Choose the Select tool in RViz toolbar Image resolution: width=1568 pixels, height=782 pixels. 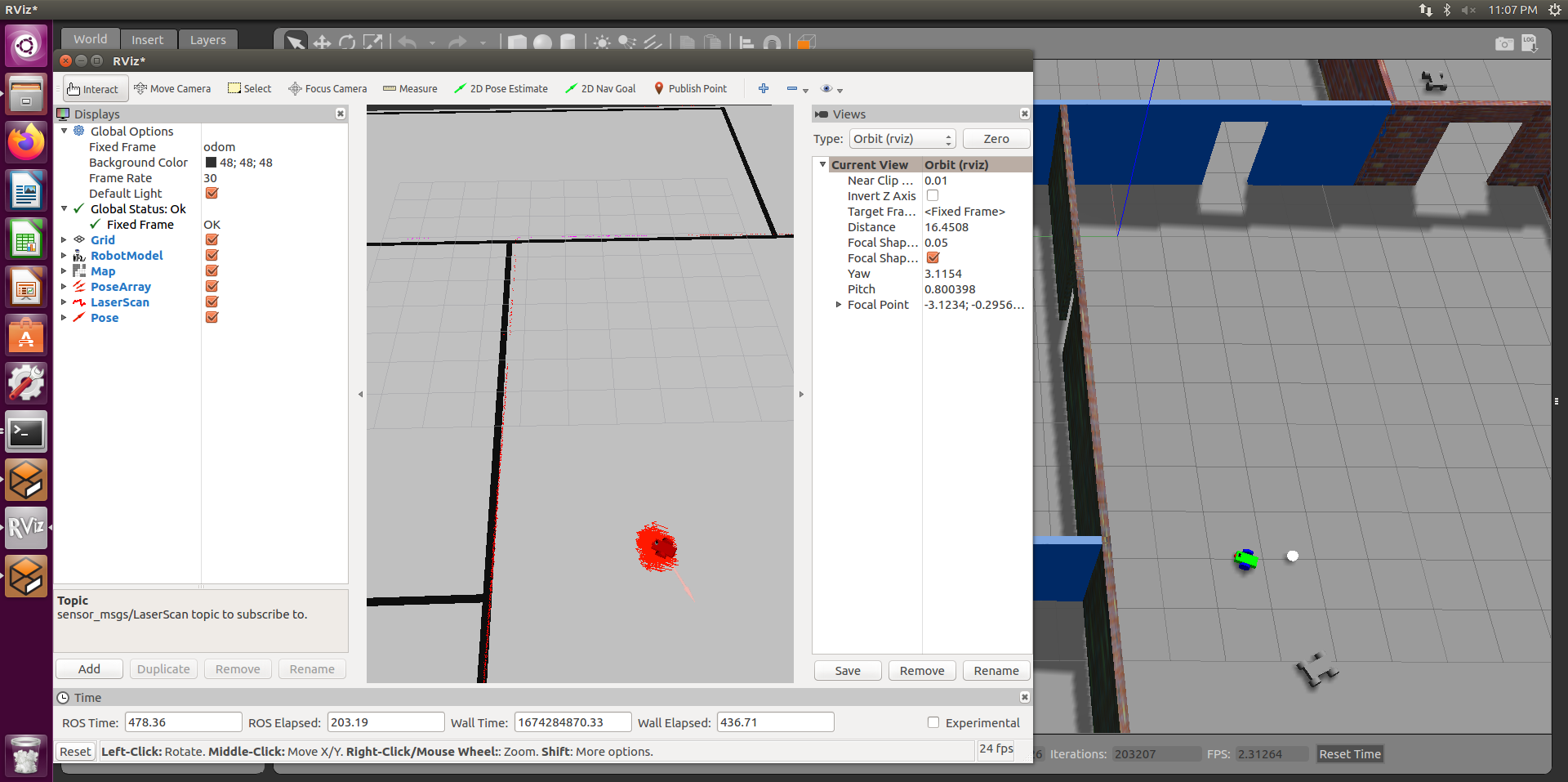[249, 88]
